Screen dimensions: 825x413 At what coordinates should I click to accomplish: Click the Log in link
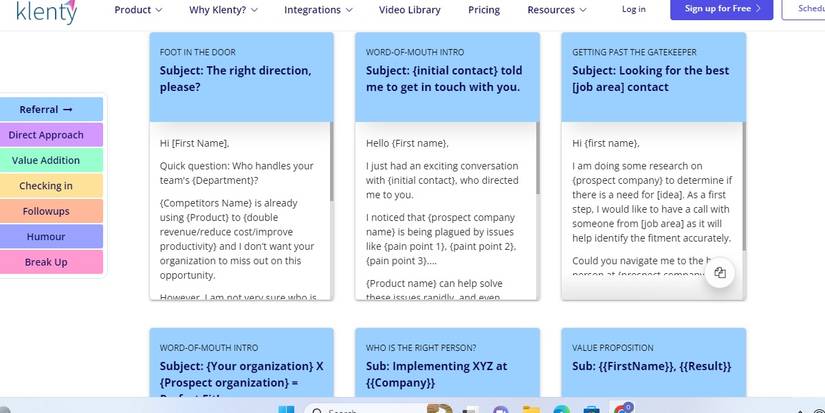point(634,9)
